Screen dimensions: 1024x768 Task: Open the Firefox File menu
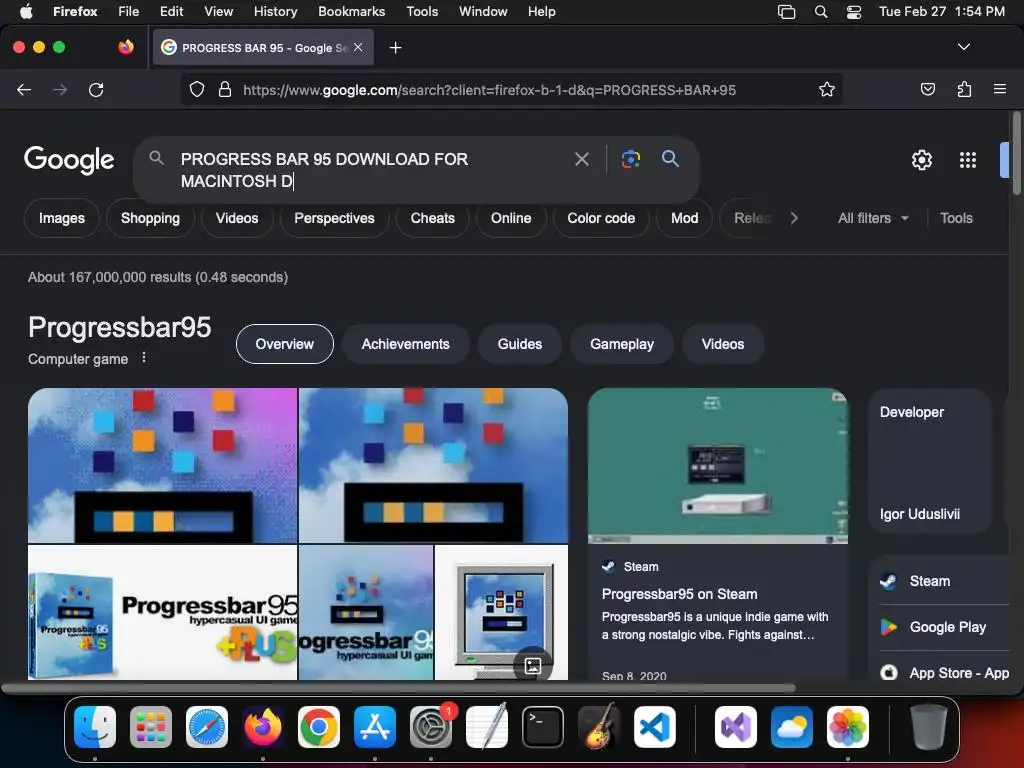pyautogui.click(x=129, y=12)
